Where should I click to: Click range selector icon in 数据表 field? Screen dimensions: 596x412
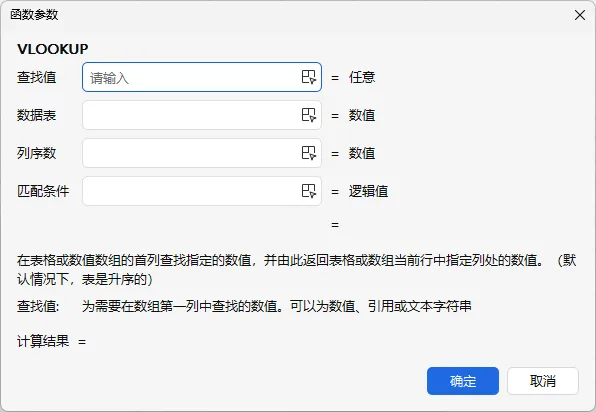[x=309, y=115]
